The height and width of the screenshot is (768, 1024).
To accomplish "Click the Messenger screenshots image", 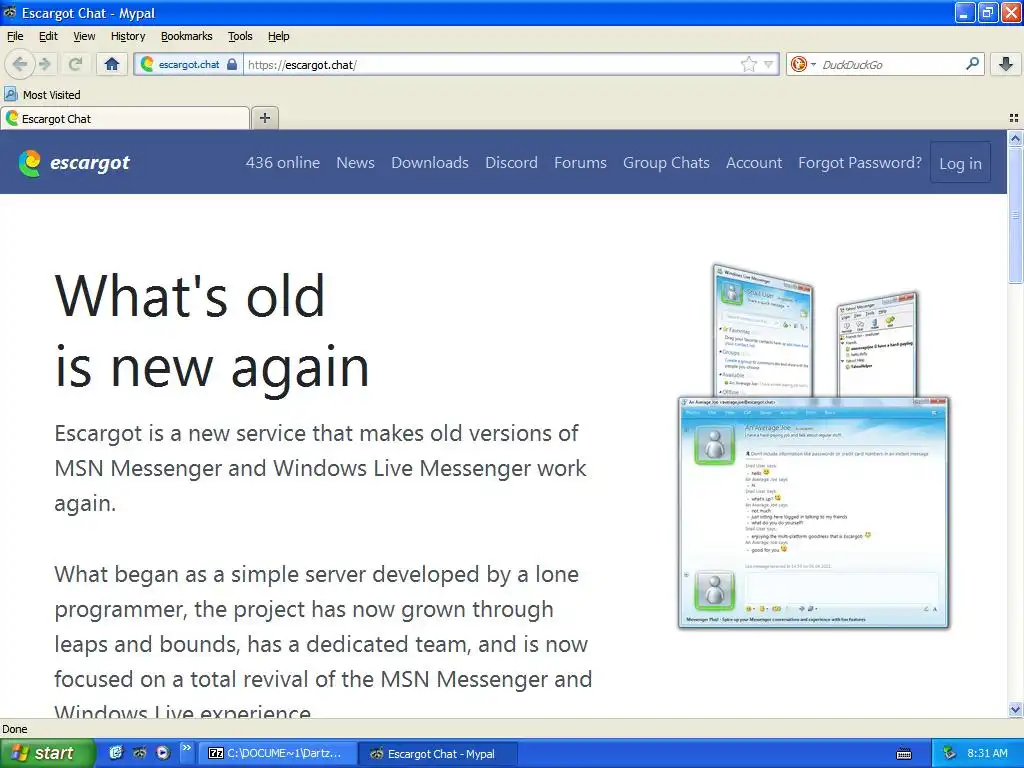I will 814,446.
